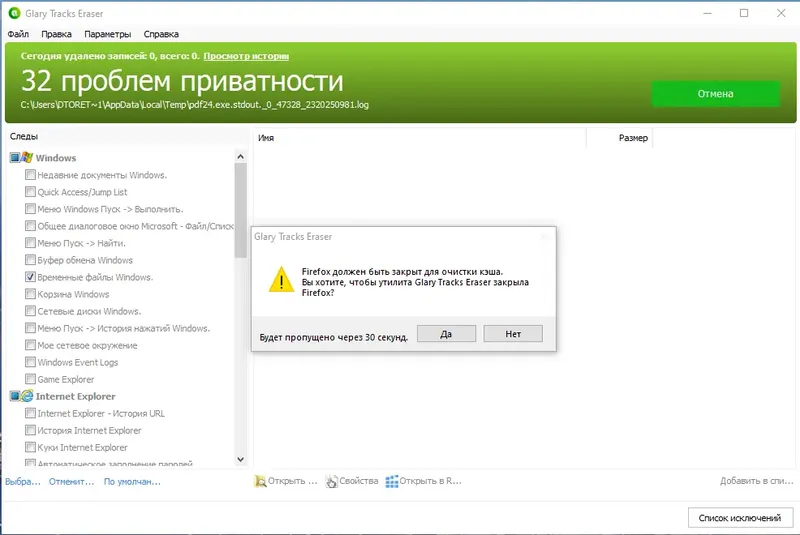Open Список исключений button
This screenshot has width=800, height=535.
pos(740,518)
